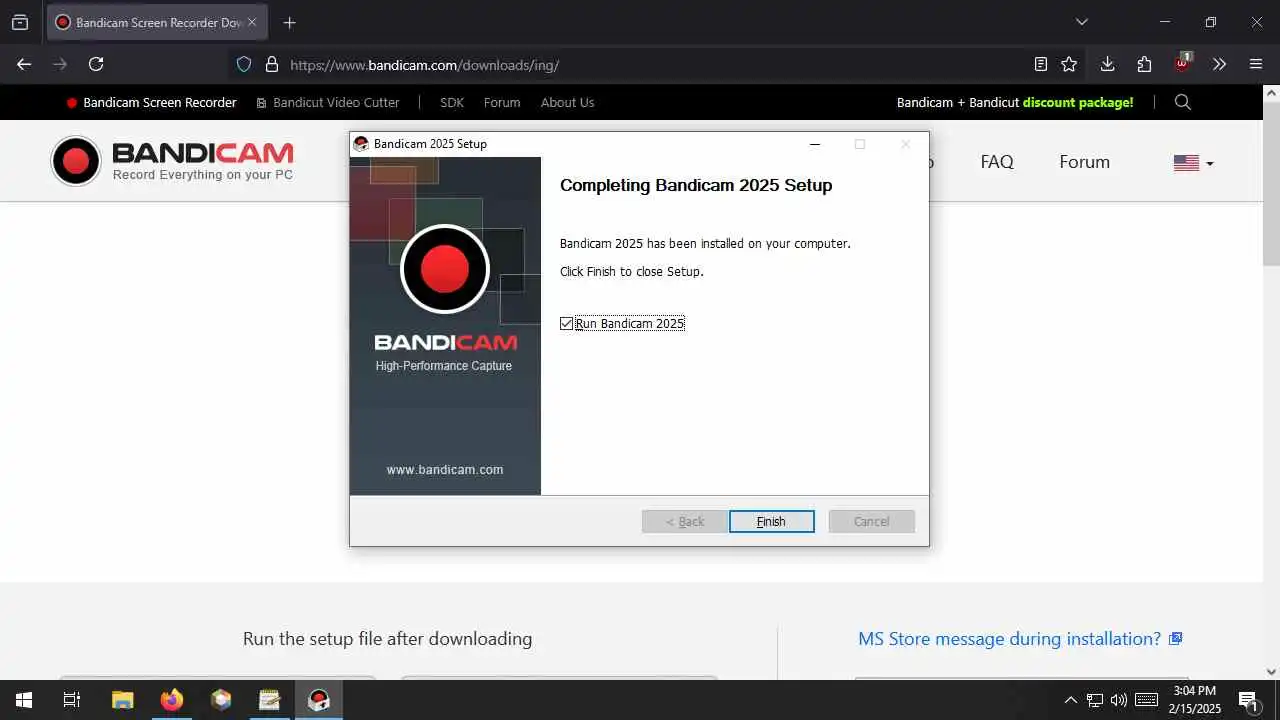
Task: Open Firefox hamburger application menu
Action: (x=1256, y=64)
